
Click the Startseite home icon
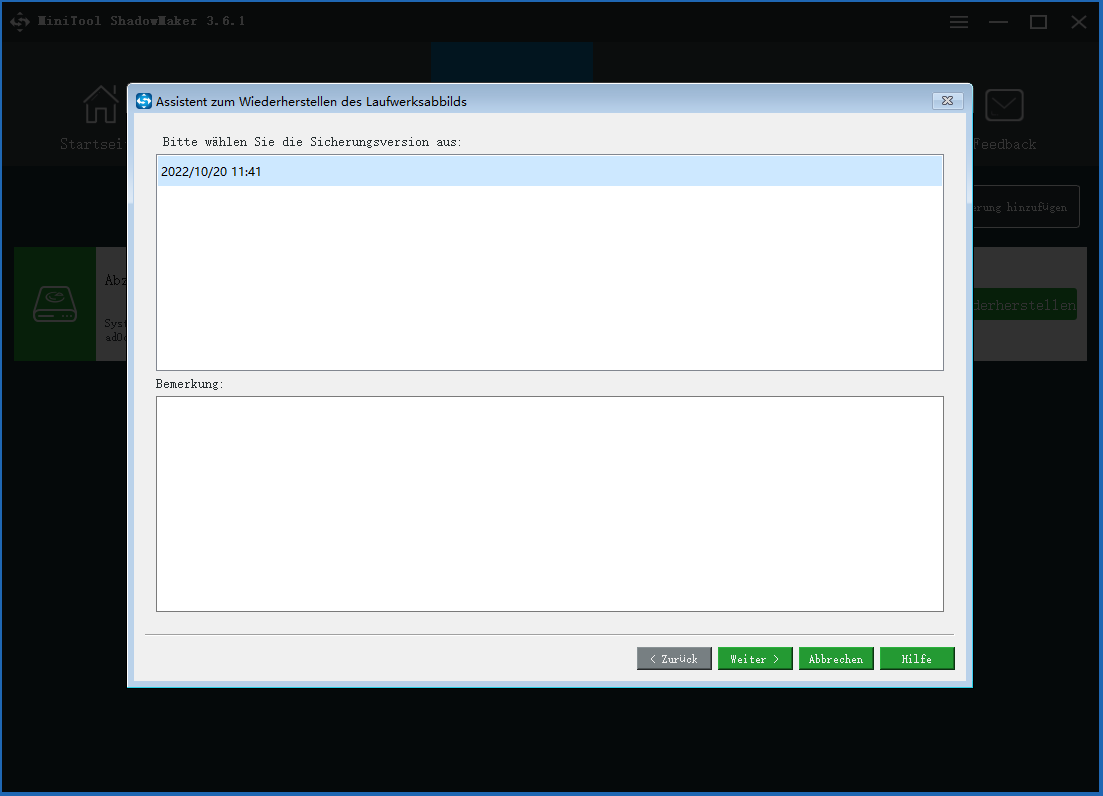pos(100,104)
